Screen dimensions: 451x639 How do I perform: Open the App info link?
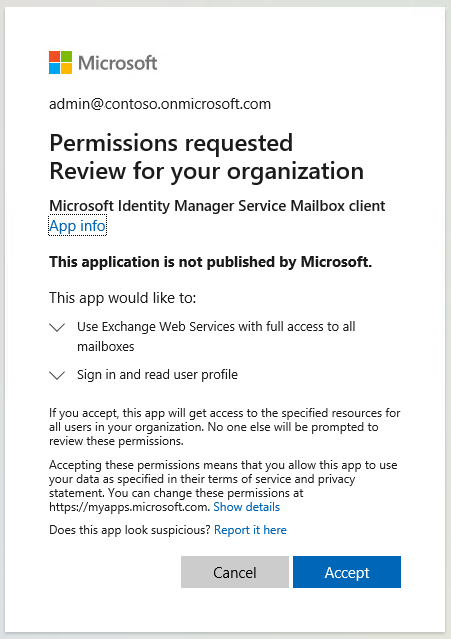point(77,225)
